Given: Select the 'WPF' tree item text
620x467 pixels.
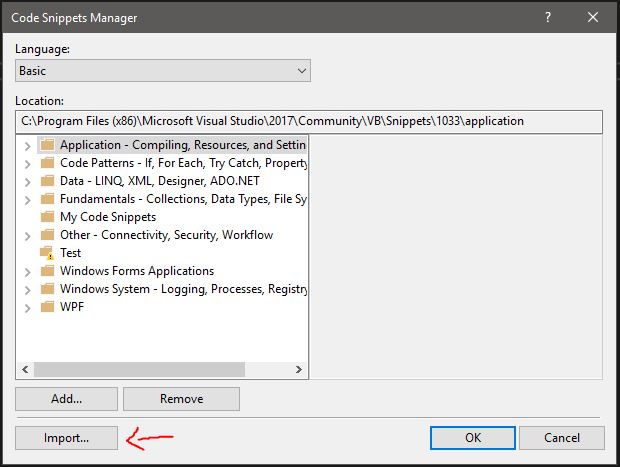Looking at the screenshot, I should pyautogui.click(x=72, y=307).
